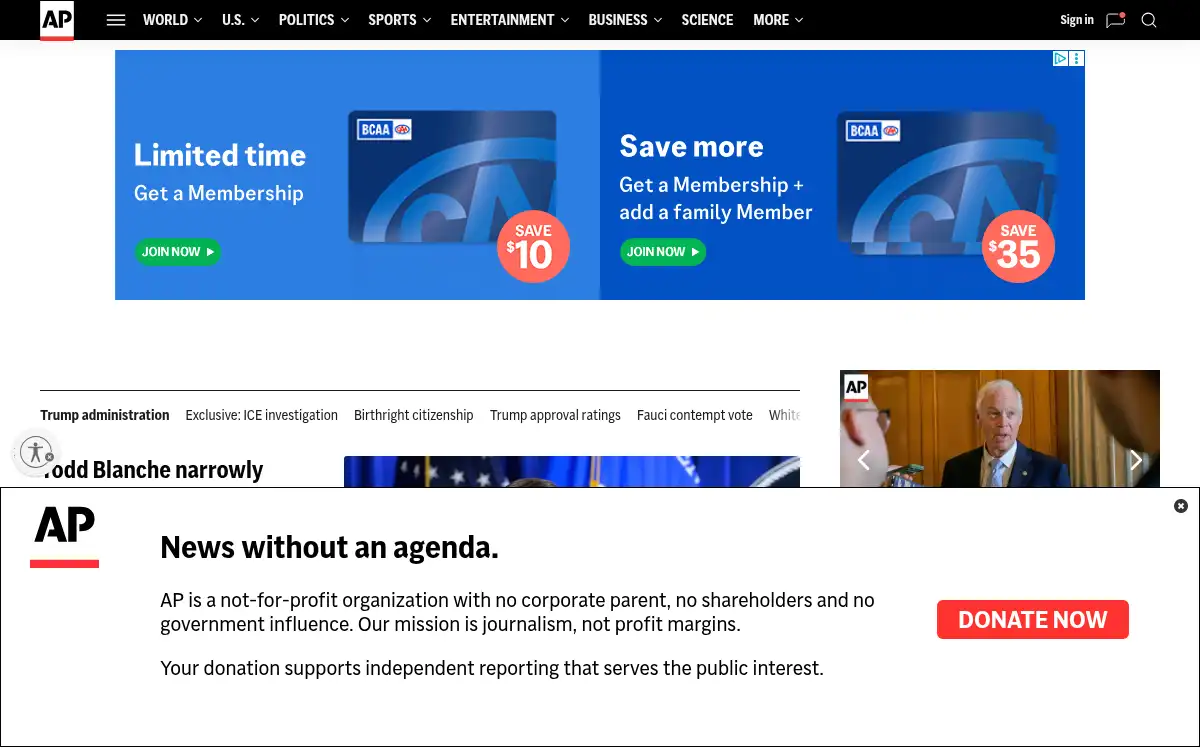Expand the Politics menu

tap(314, 20)
